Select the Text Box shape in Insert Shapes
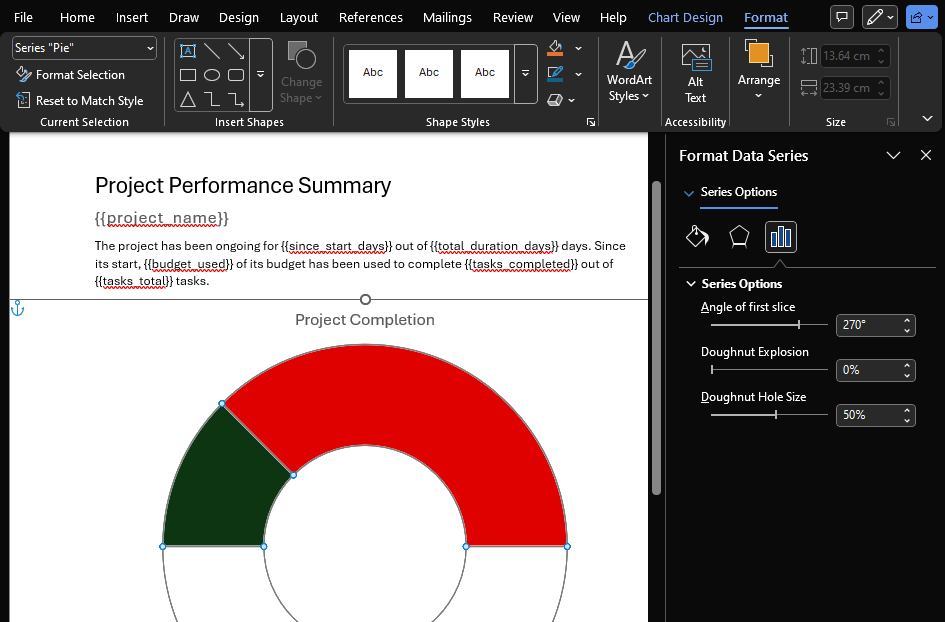945x622 pixels. tap(186, 50)
